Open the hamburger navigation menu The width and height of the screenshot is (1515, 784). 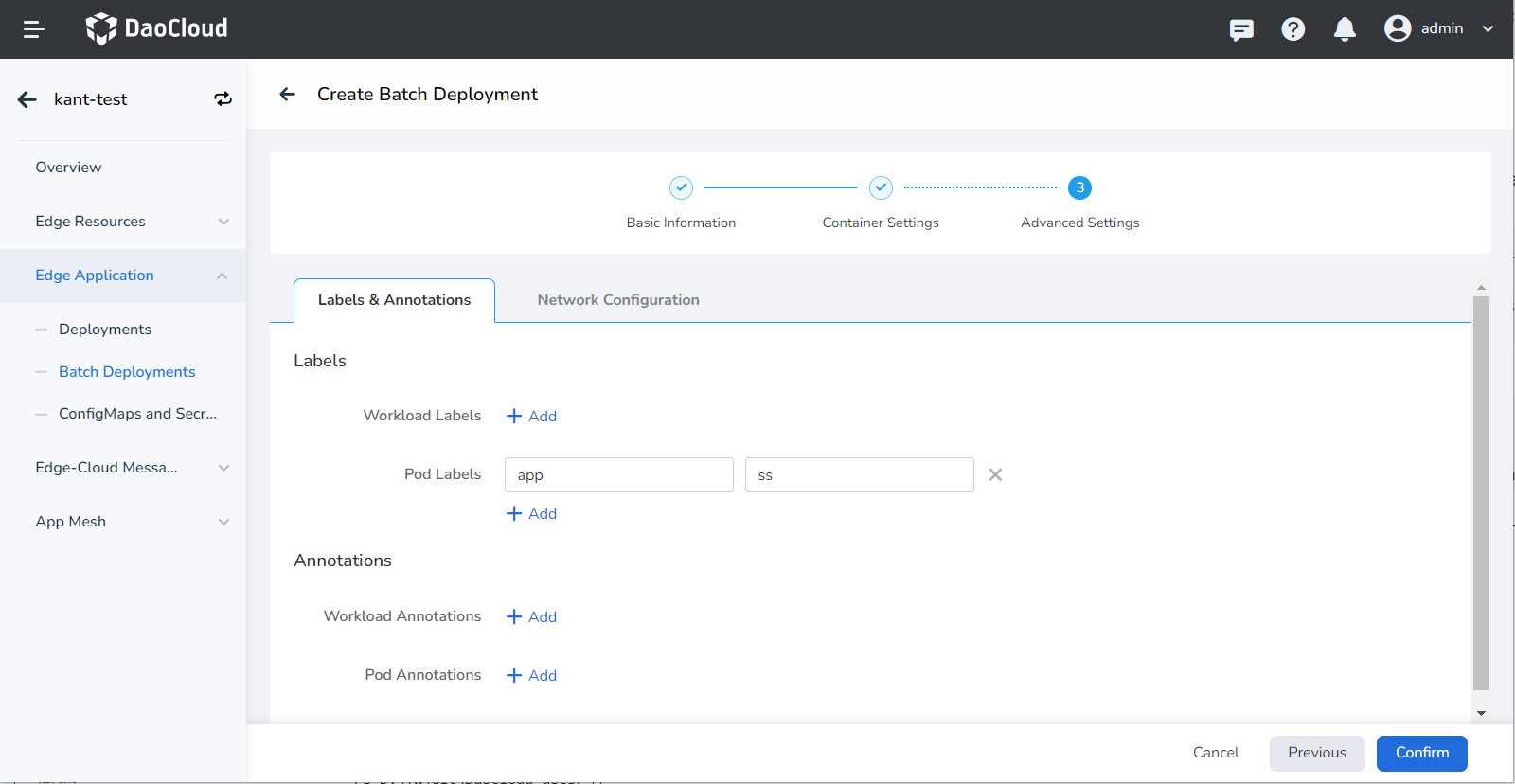33,29
